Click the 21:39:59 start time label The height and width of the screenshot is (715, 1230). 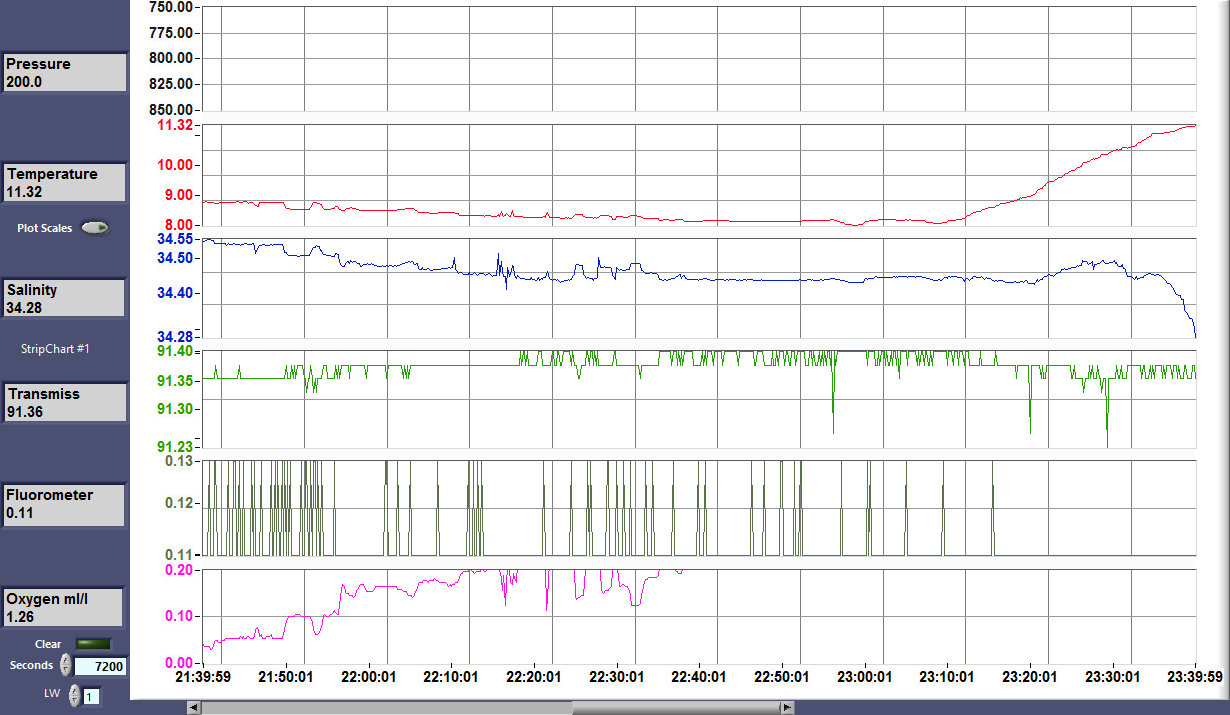click(203, 677)
